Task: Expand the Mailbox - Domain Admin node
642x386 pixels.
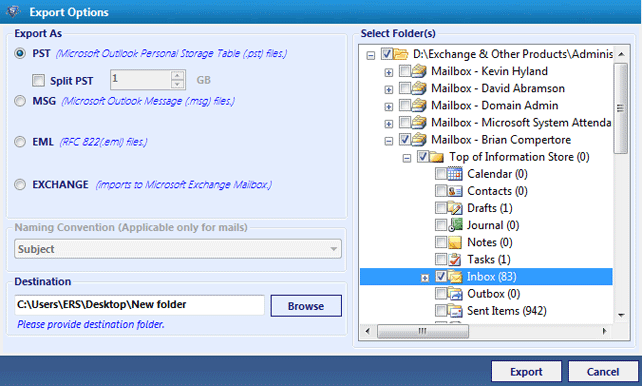Action: click(x=389, y=107)
